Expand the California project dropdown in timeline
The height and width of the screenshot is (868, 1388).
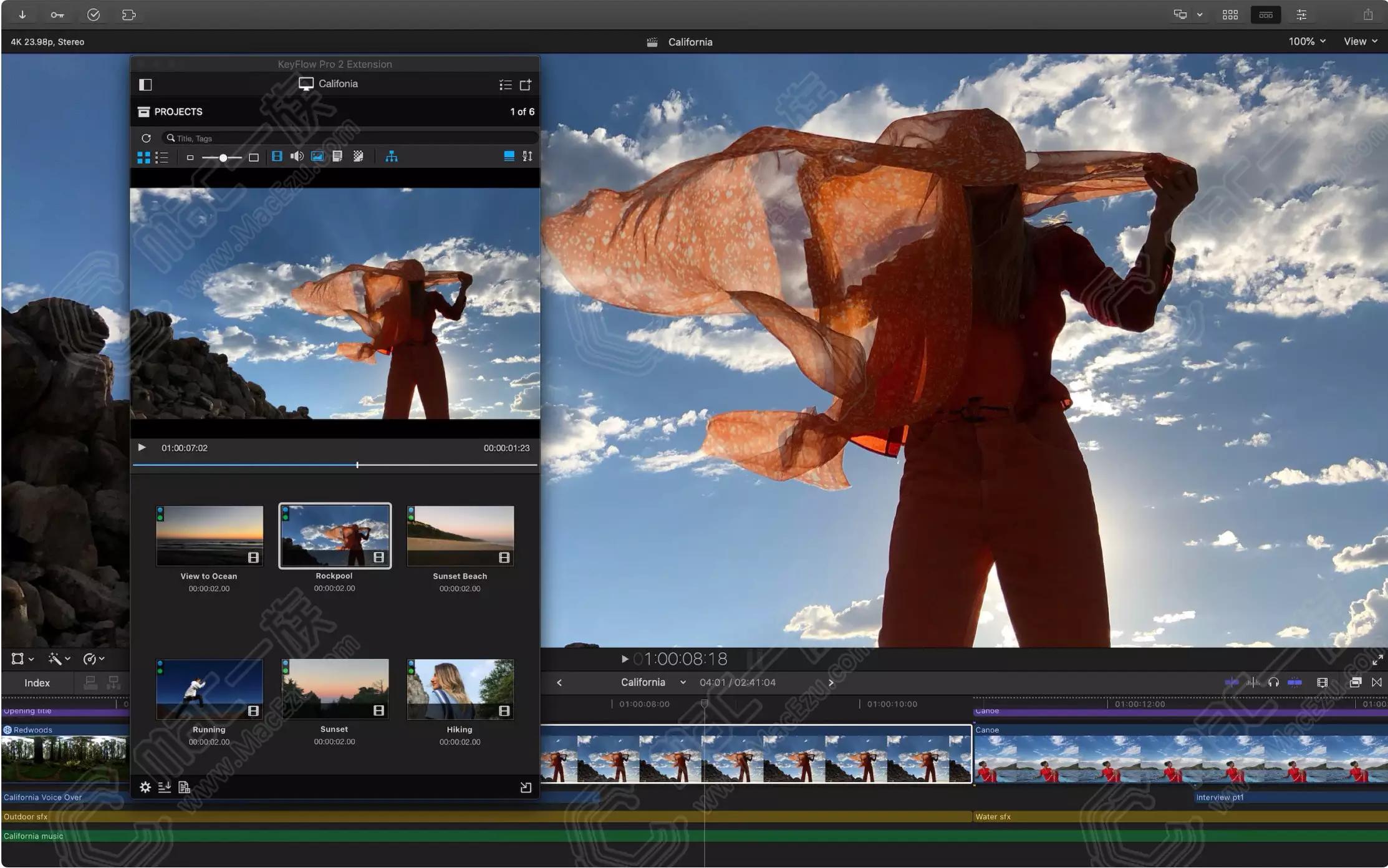(x=684, y=682)
